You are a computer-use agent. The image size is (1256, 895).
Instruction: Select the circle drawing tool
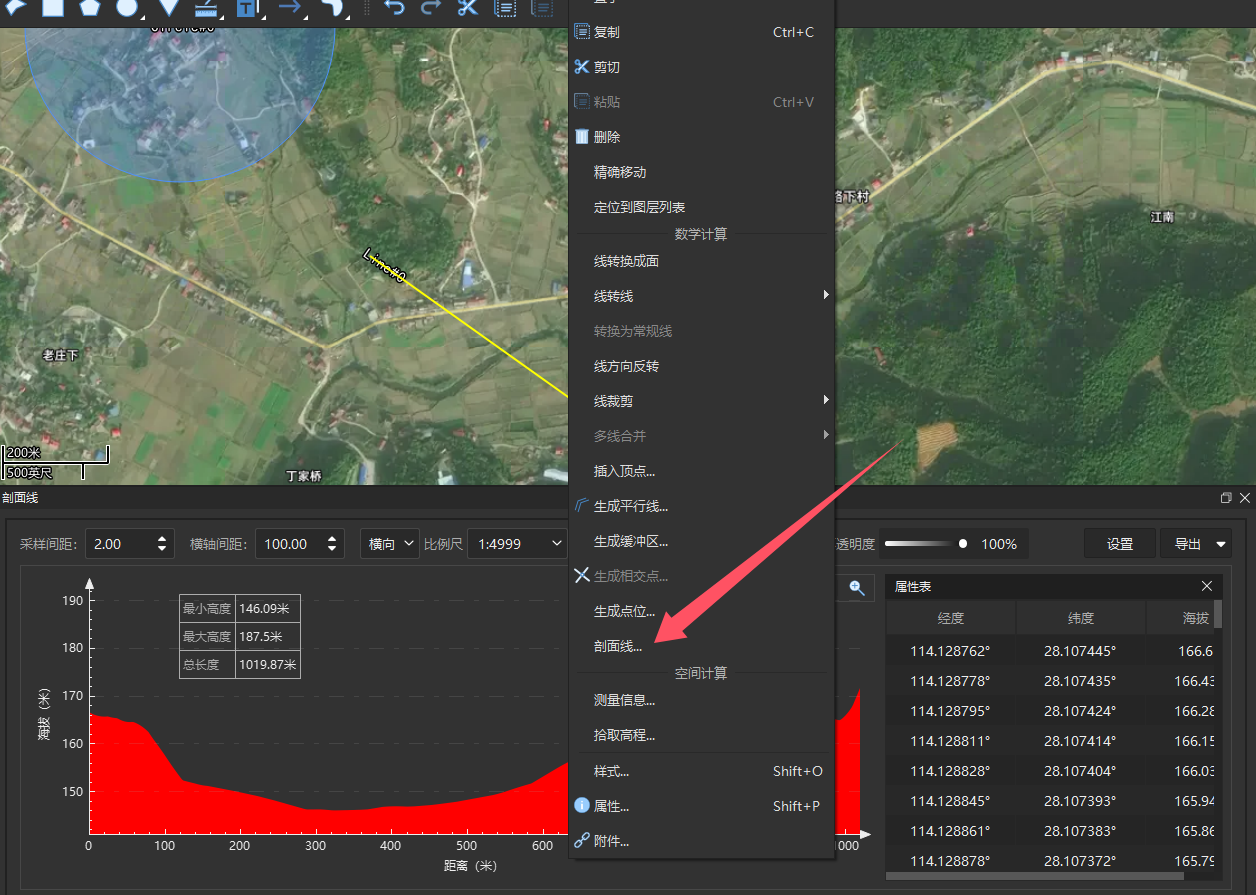[126, 8]
